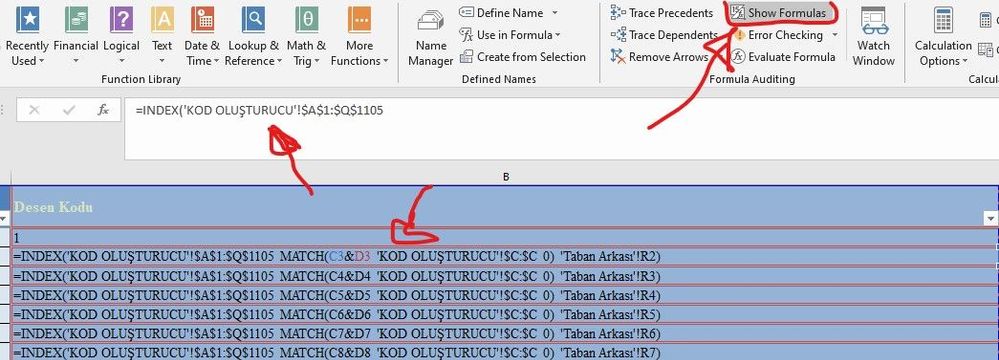Click Remove Arrows
Screen dimensions: 999x360
(659, 57)
